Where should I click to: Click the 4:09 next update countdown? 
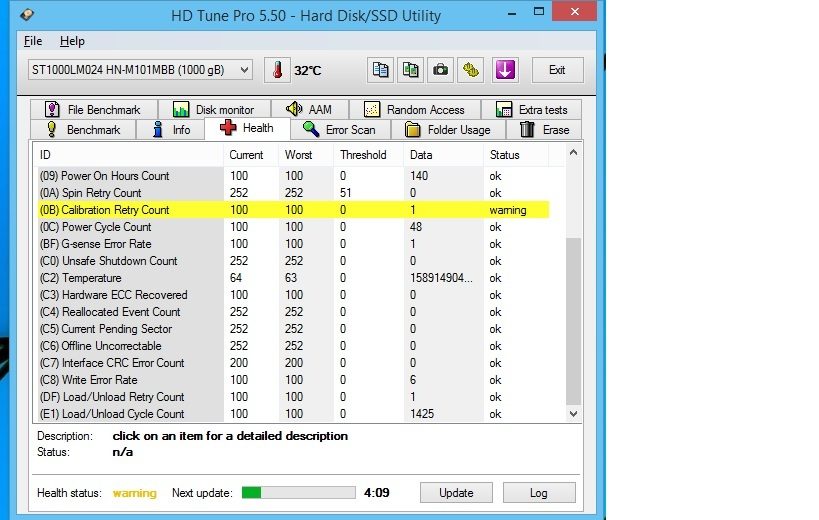[377, 492]
